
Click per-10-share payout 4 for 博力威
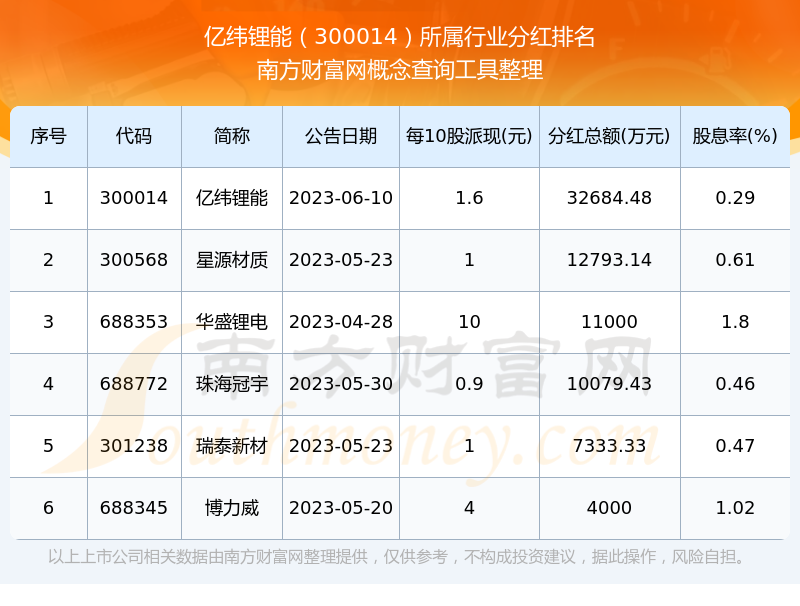click(x=469, y=508)
